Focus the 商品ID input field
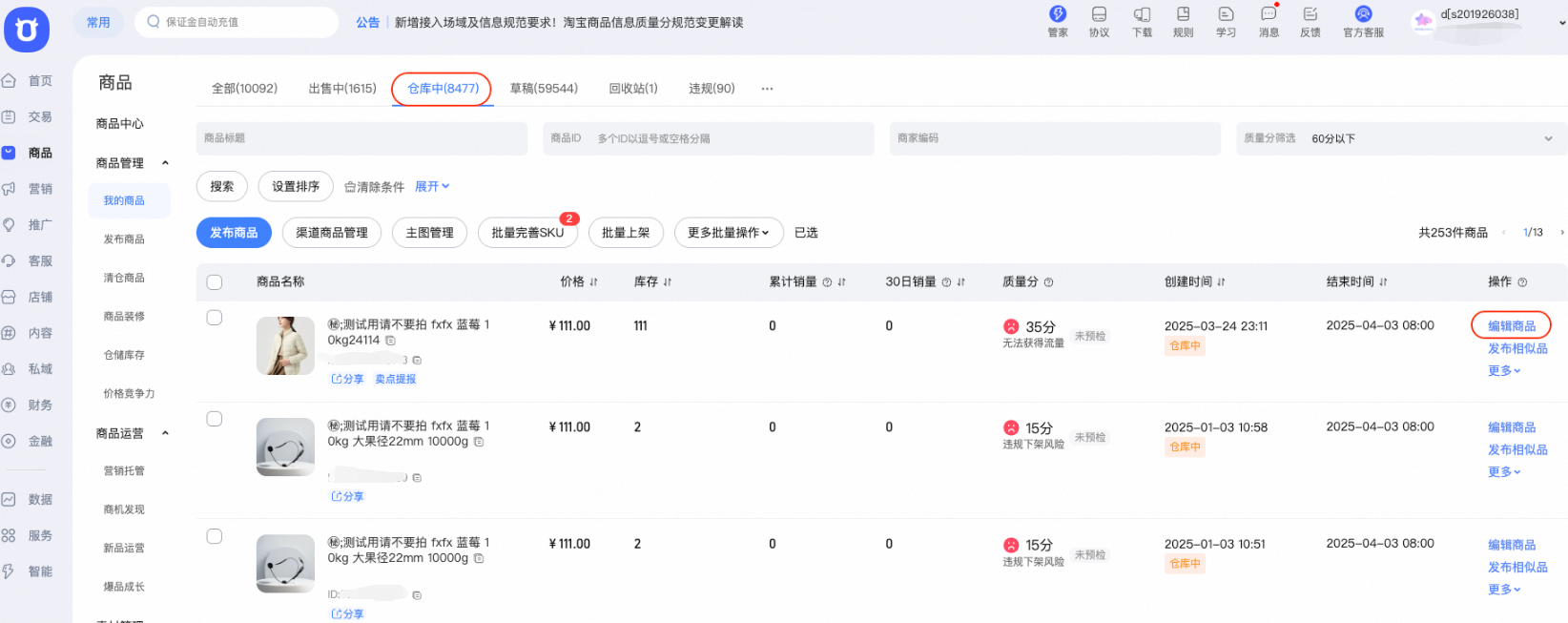Viewport: 1568px width, 623px height. tap(709, 138)
